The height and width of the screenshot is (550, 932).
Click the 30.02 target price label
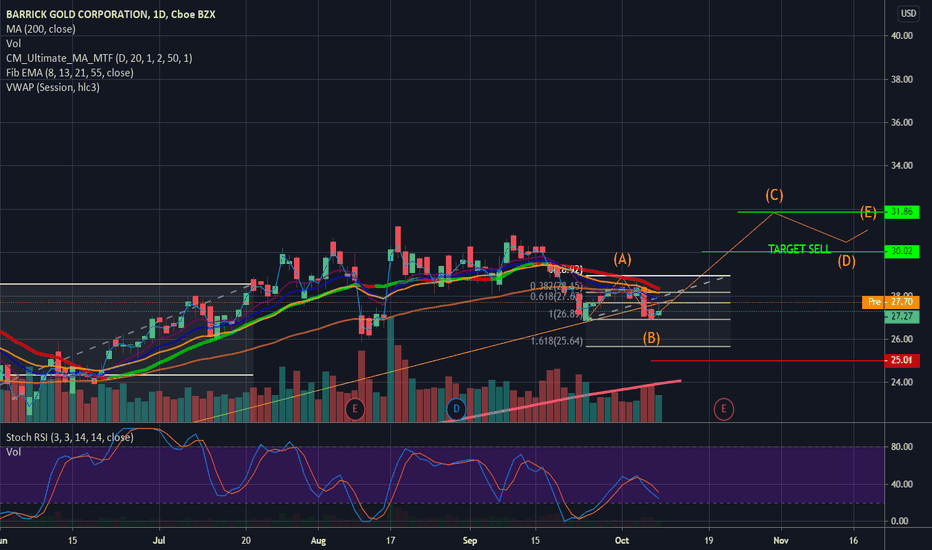902,252
